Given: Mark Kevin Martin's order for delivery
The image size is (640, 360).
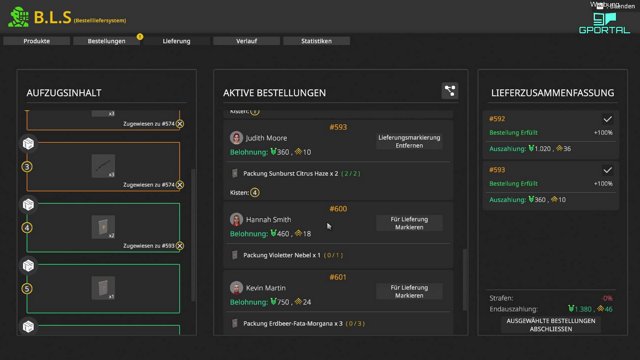Looking at the screenshot, I should point(409,291).
